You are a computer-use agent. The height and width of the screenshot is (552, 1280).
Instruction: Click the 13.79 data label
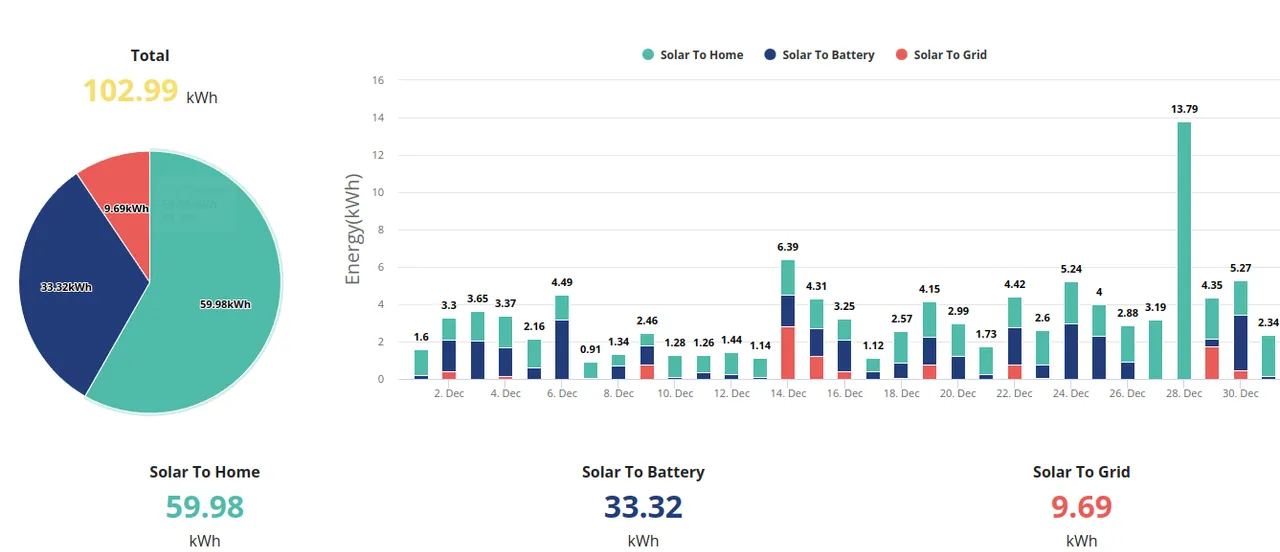[x=1184, y=109]
